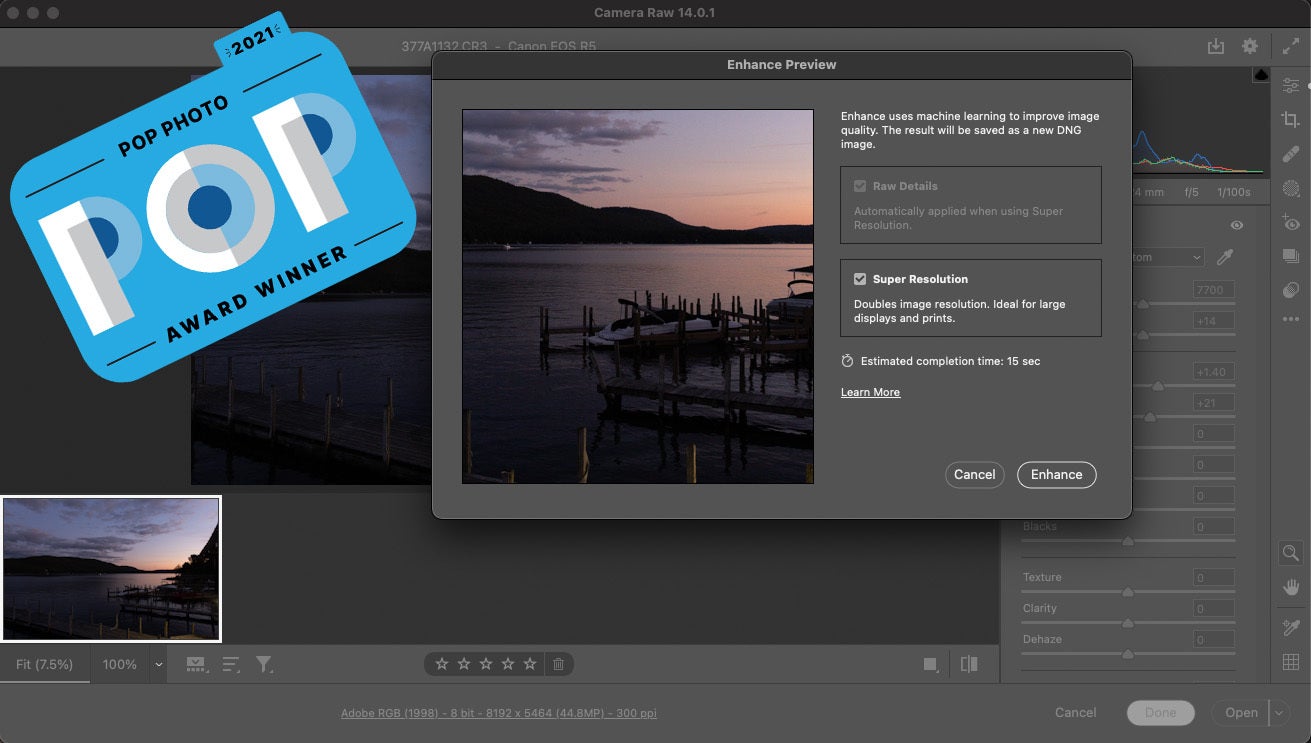The image size is (1311, 743).
Task: Open the More image settings ellipsis
Action: coord(1290,318)
